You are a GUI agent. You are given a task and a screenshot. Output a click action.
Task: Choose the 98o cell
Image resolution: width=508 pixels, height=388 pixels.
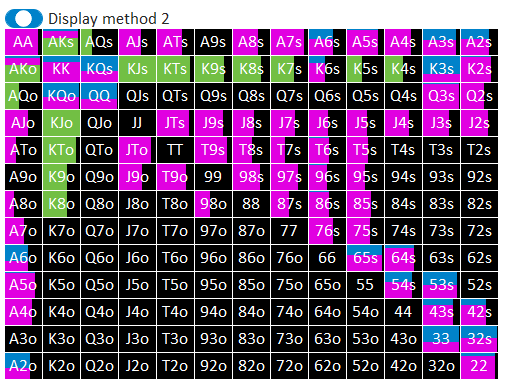[x=213, y=204]
